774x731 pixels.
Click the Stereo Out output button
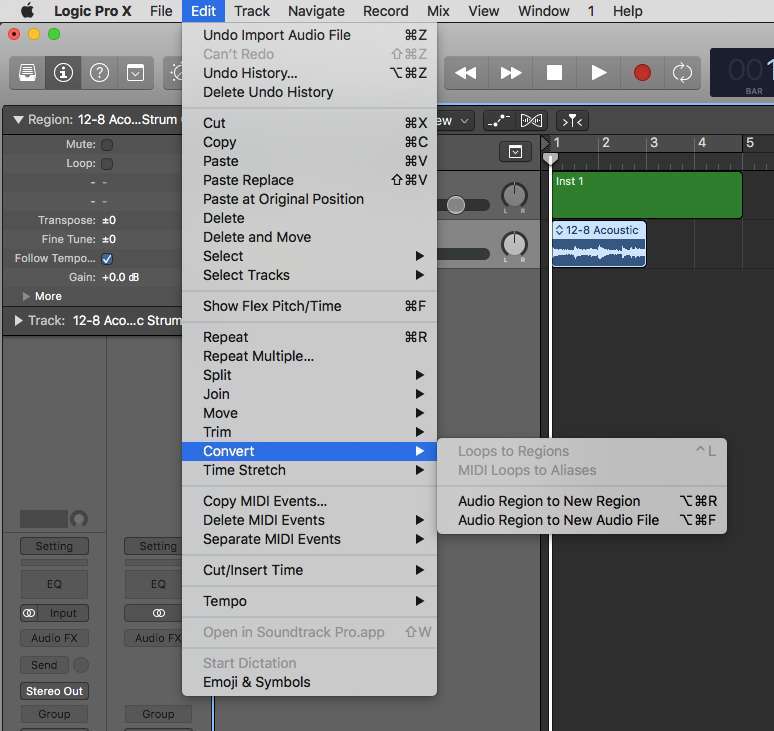pos(54,691)
